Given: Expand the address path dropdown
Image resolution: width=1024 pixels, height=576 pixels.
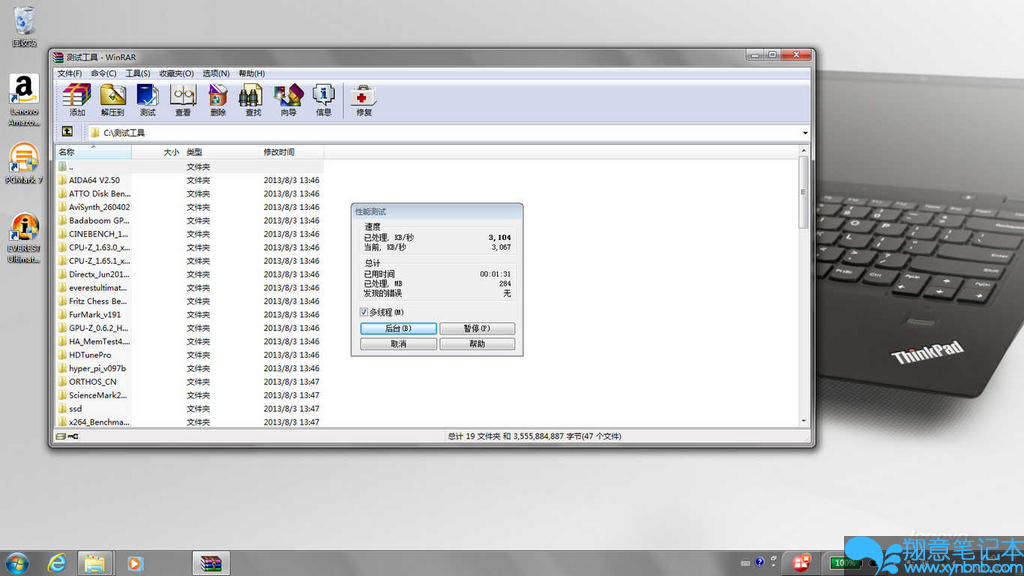Looking at the screenshot, I should tap(805, 133).
